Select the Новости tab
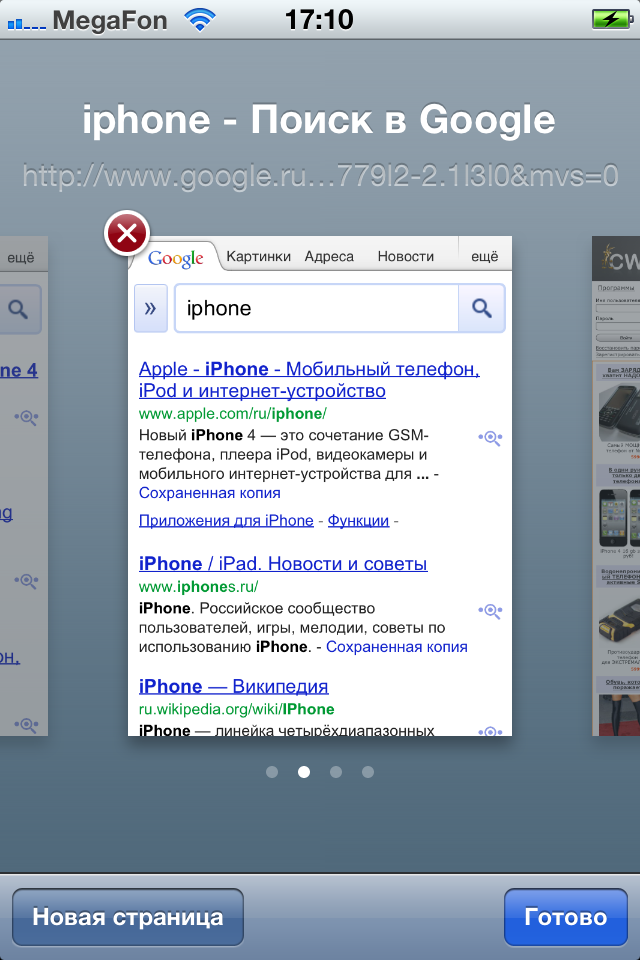This screenshot has height=960, width=640. coord(405,256)
